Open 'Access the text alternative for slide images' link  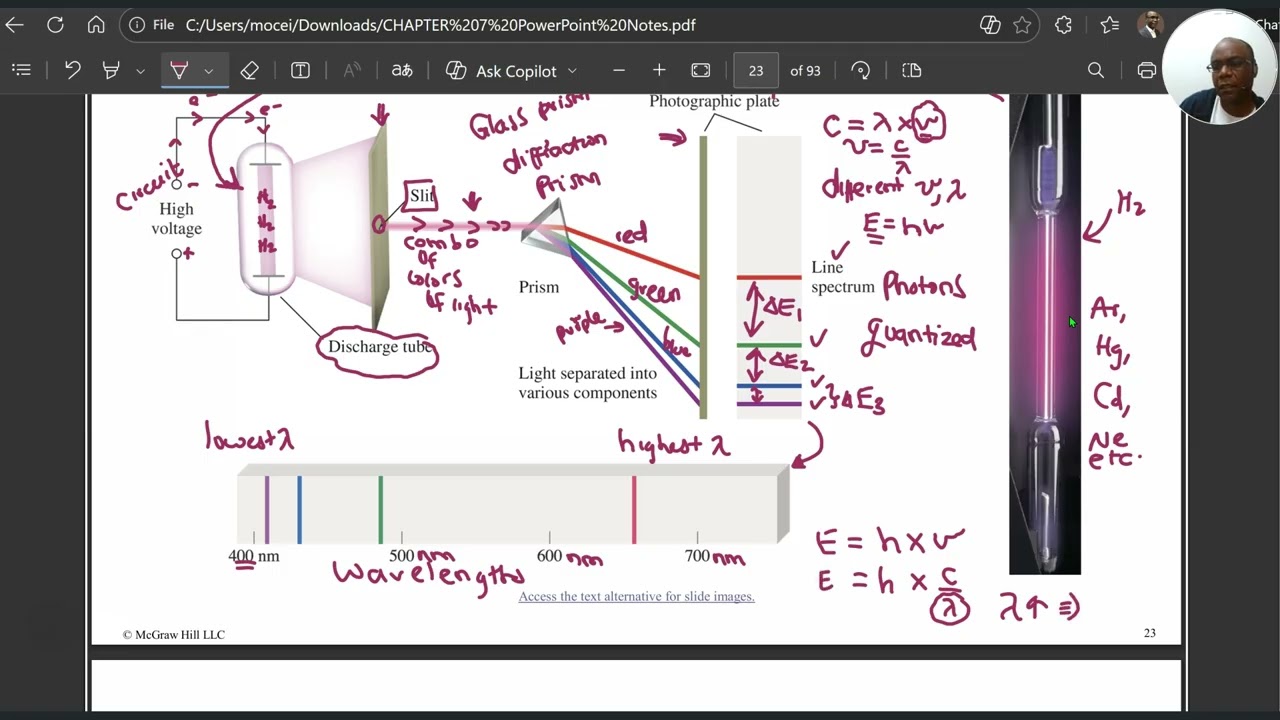pos(636,596)
